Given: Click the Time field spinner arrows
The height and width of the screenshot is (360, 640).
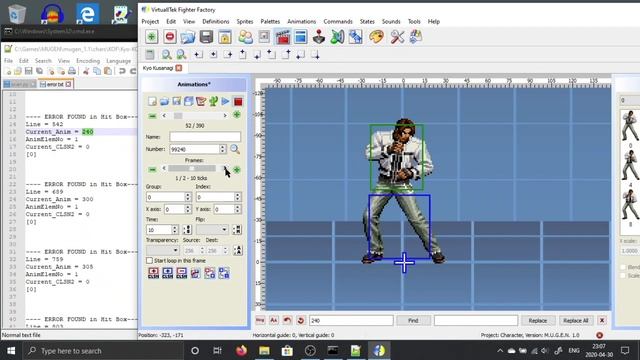Looking at the screenshot, I should [x=175, y=230].
